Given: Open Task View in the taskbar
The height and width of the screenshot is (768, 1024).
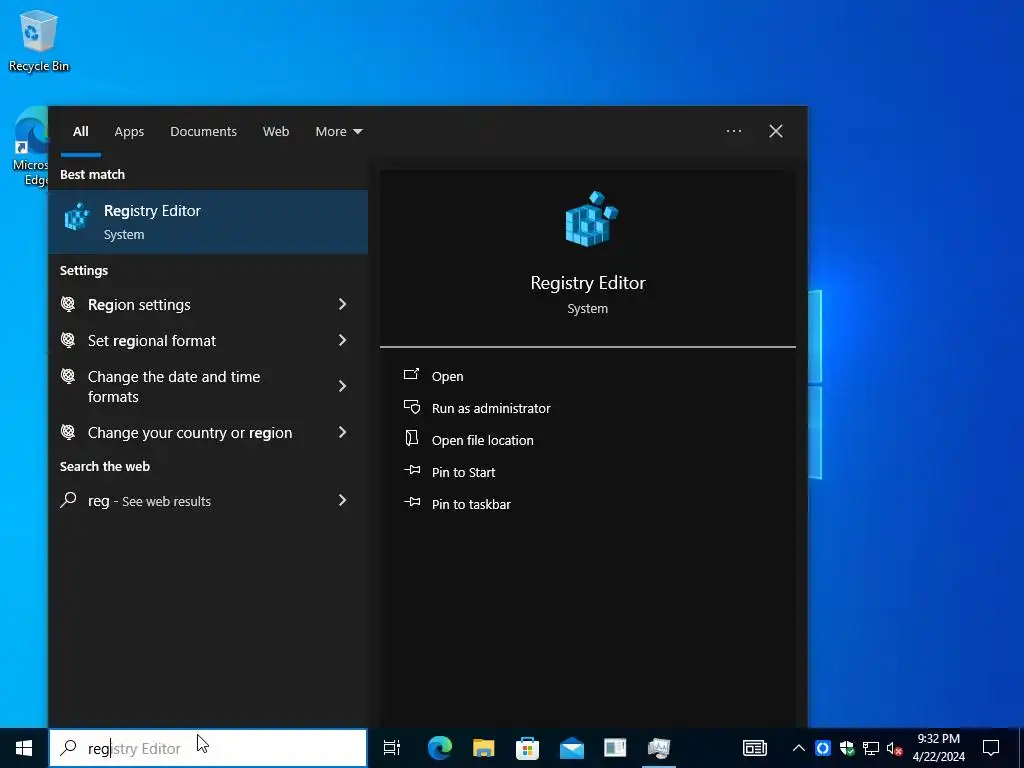Looking at the screenshot, I should click(392, 748).
